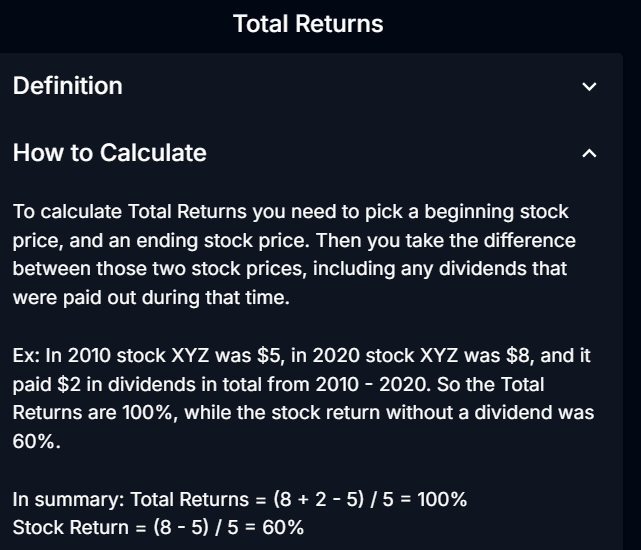This screenshot has width=641, height=550.
Task: Collapse How to Calculate with up chevron
Action: [x=589, y=153]
